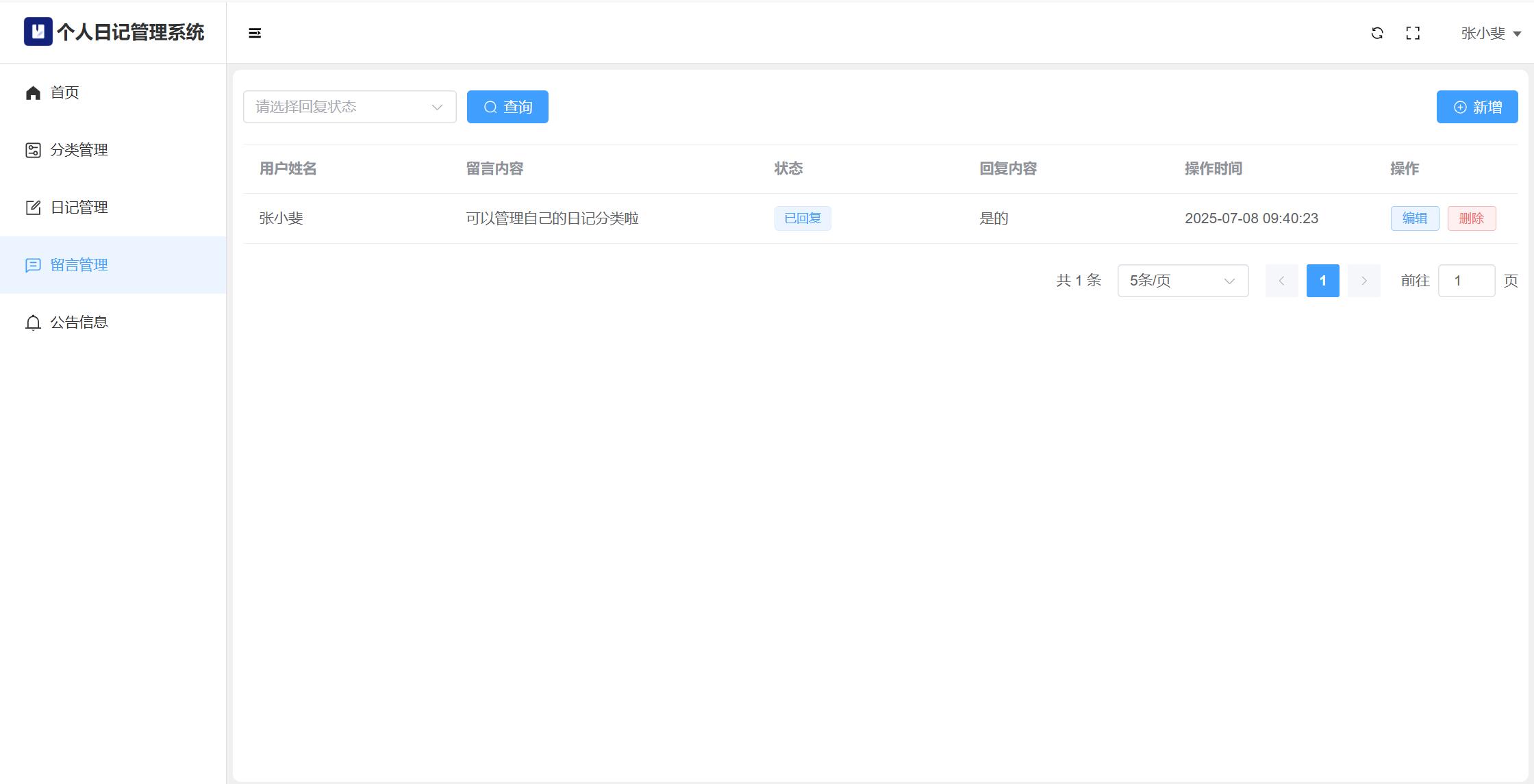Click the 新增 add button
Image resolution: width=1534 pixels, height=784 pixels.
click(1476, 107)
